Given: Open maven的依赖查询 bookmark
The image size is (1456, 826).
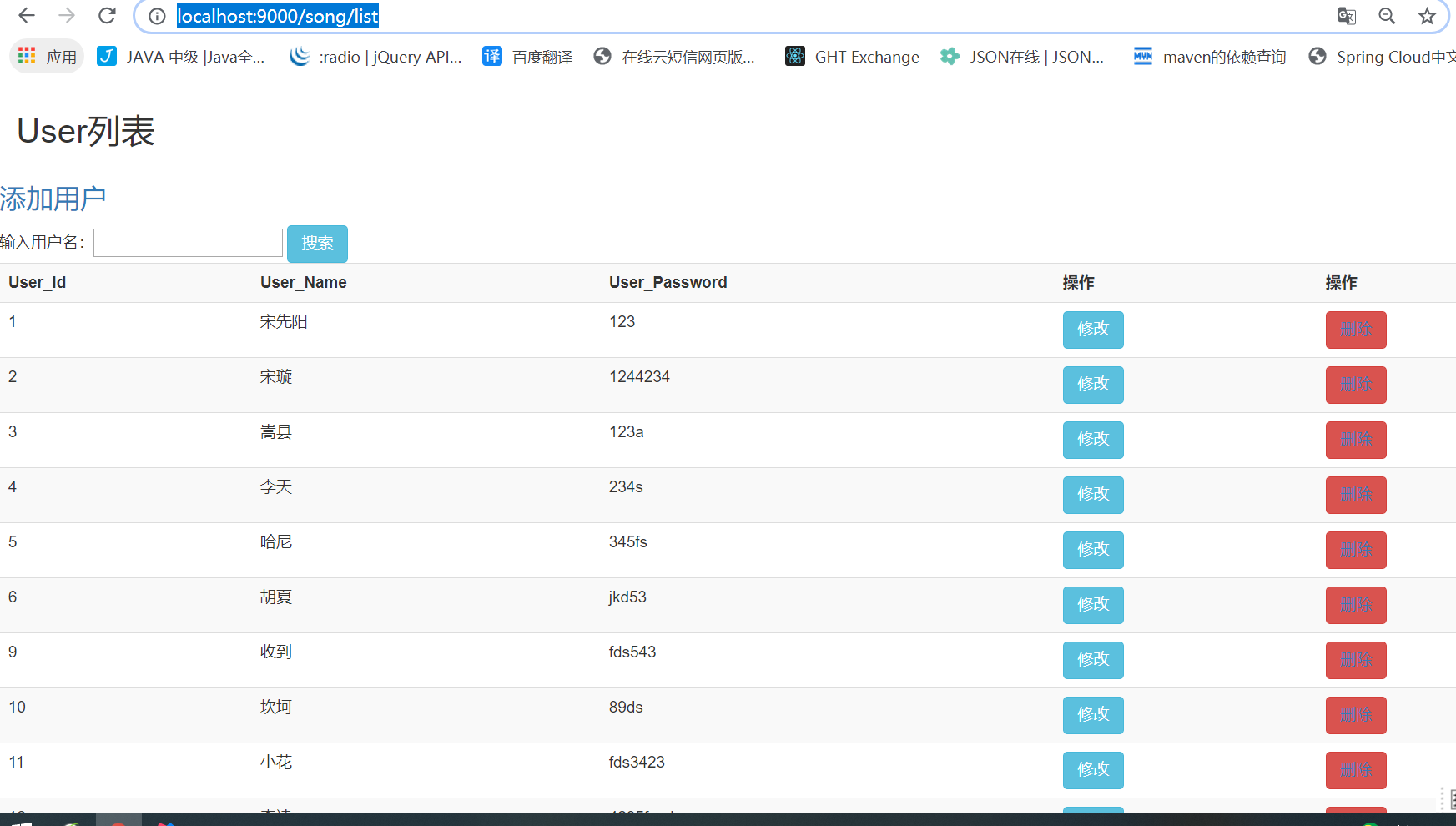Looking at the screenshot, I should click(1209, 57).
